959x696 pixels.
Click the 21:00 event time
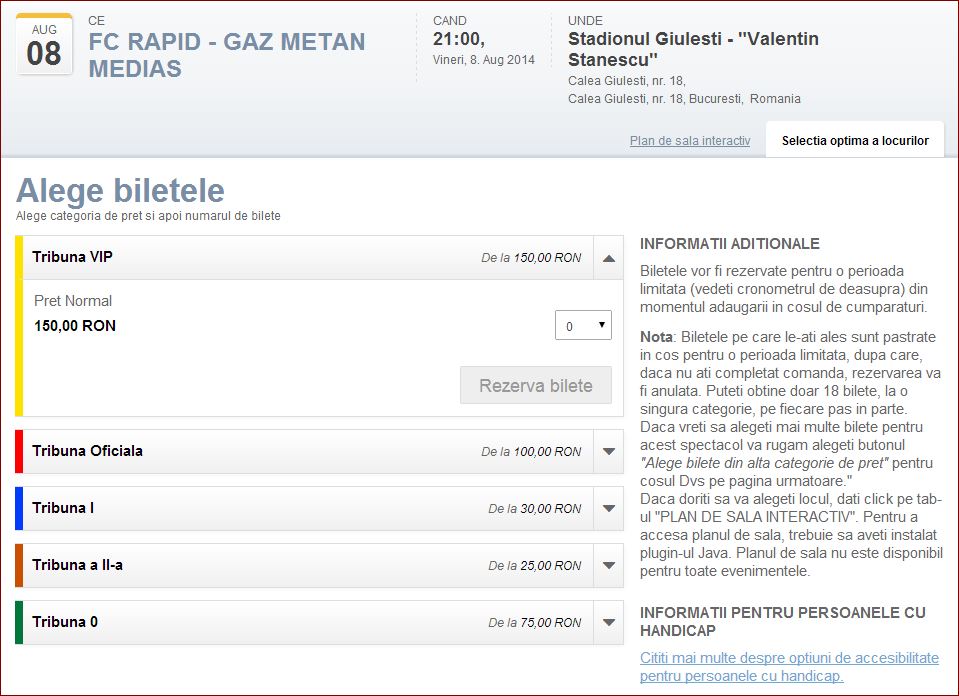coord(459,39)
